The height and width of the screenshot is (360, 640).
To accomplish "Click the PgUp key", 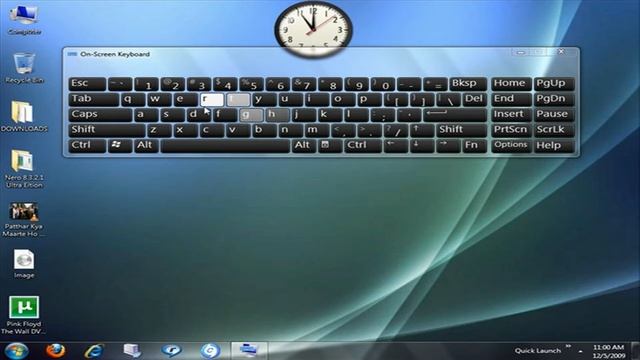I will [x=554, y=84].
